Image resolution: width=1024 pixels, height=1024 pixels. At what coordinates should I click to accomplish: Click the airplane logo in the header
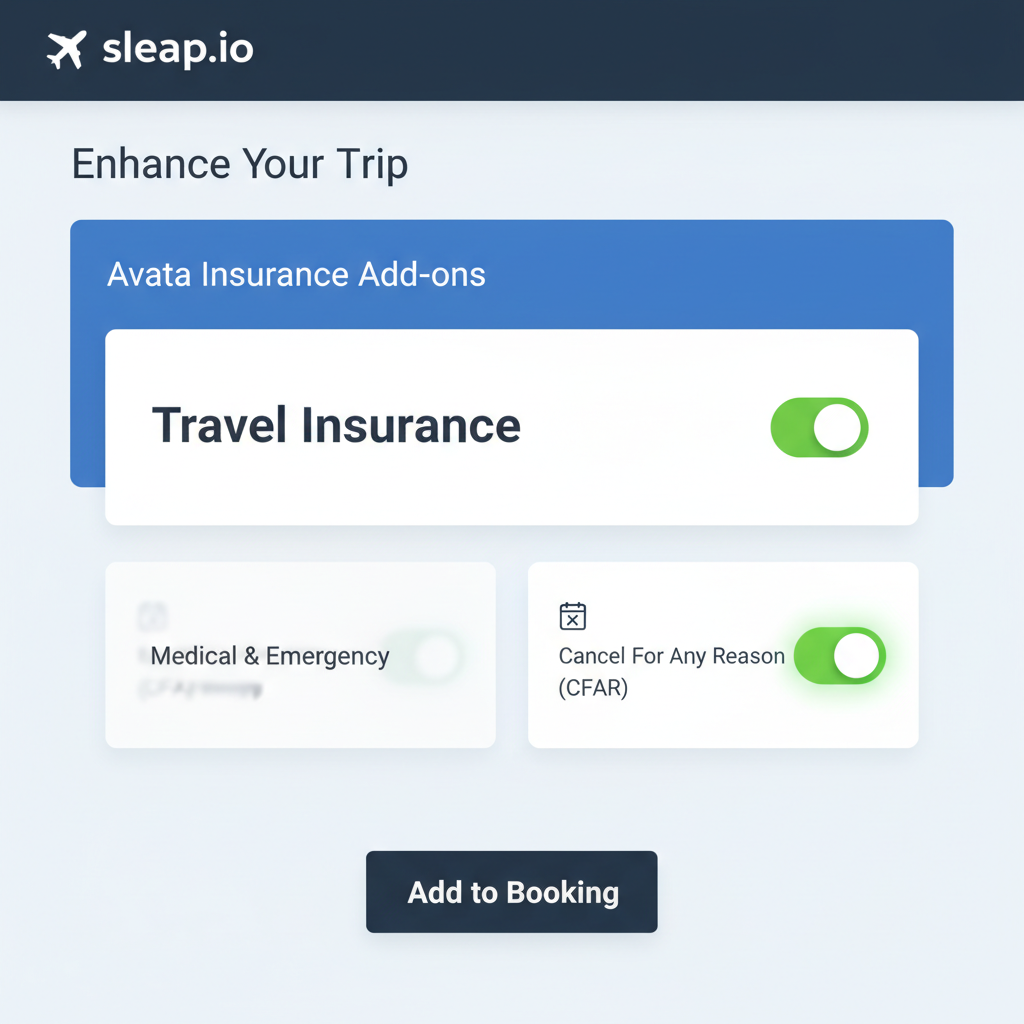[66, 48]
